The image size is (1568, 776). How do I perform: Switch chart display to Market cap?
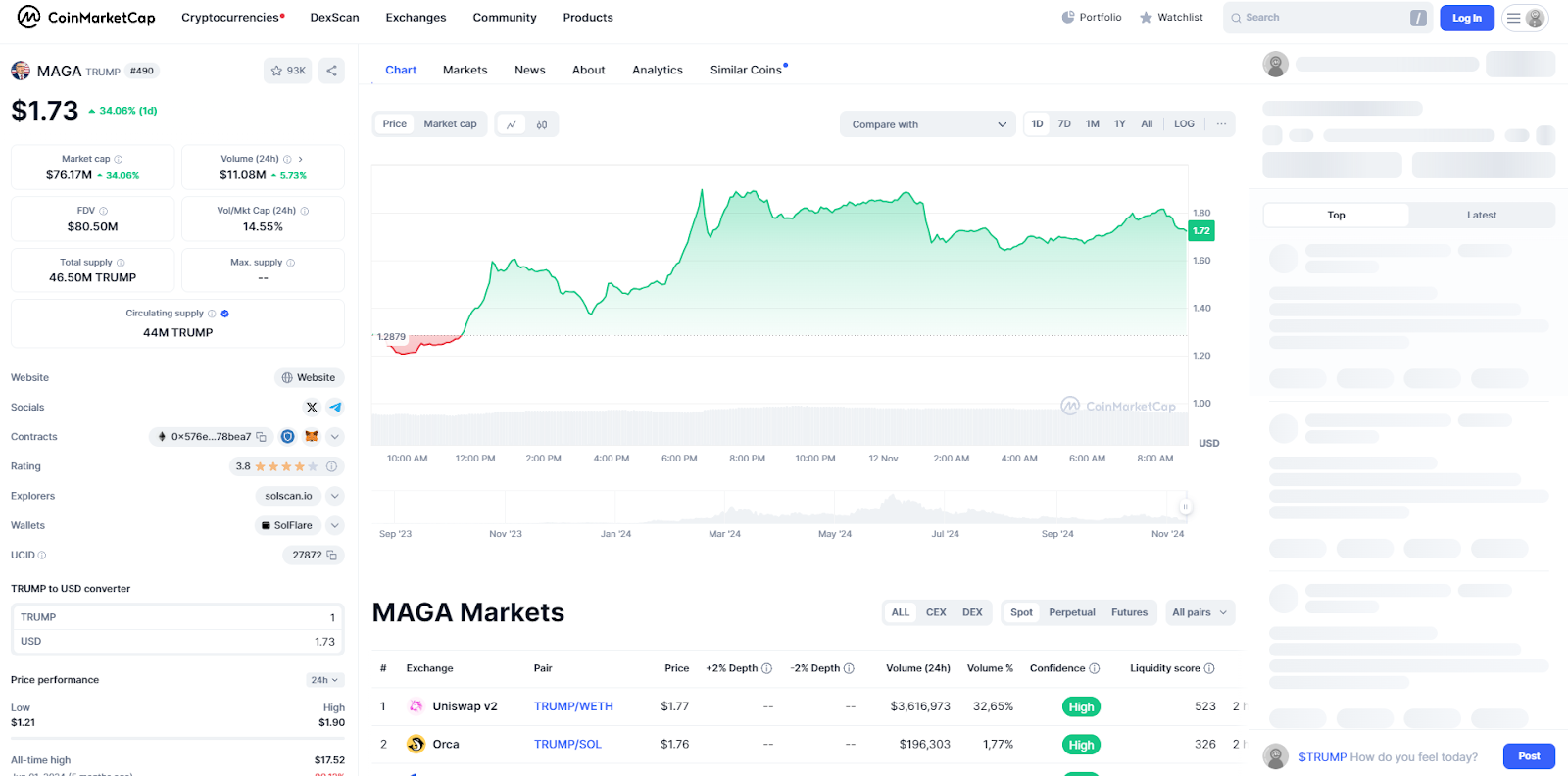coord(450,124)
